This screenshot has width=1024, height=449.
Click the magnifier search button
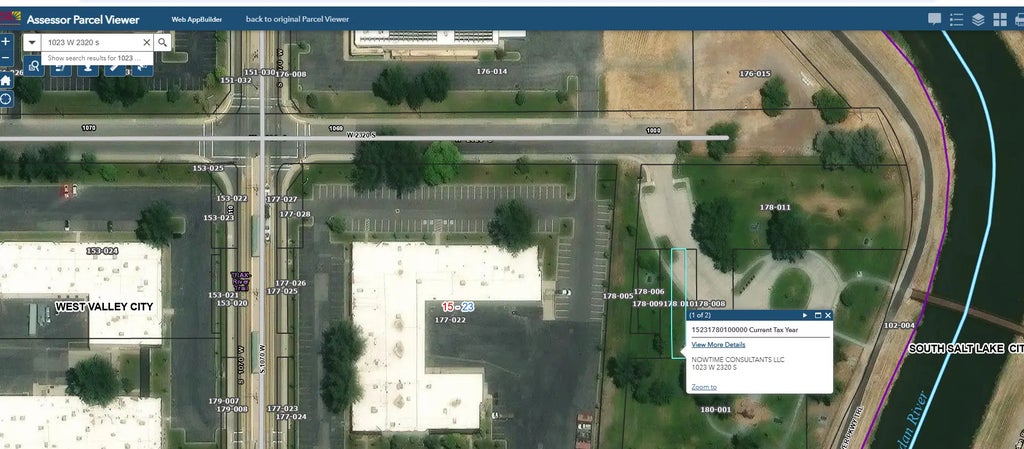tap(163, 42)
